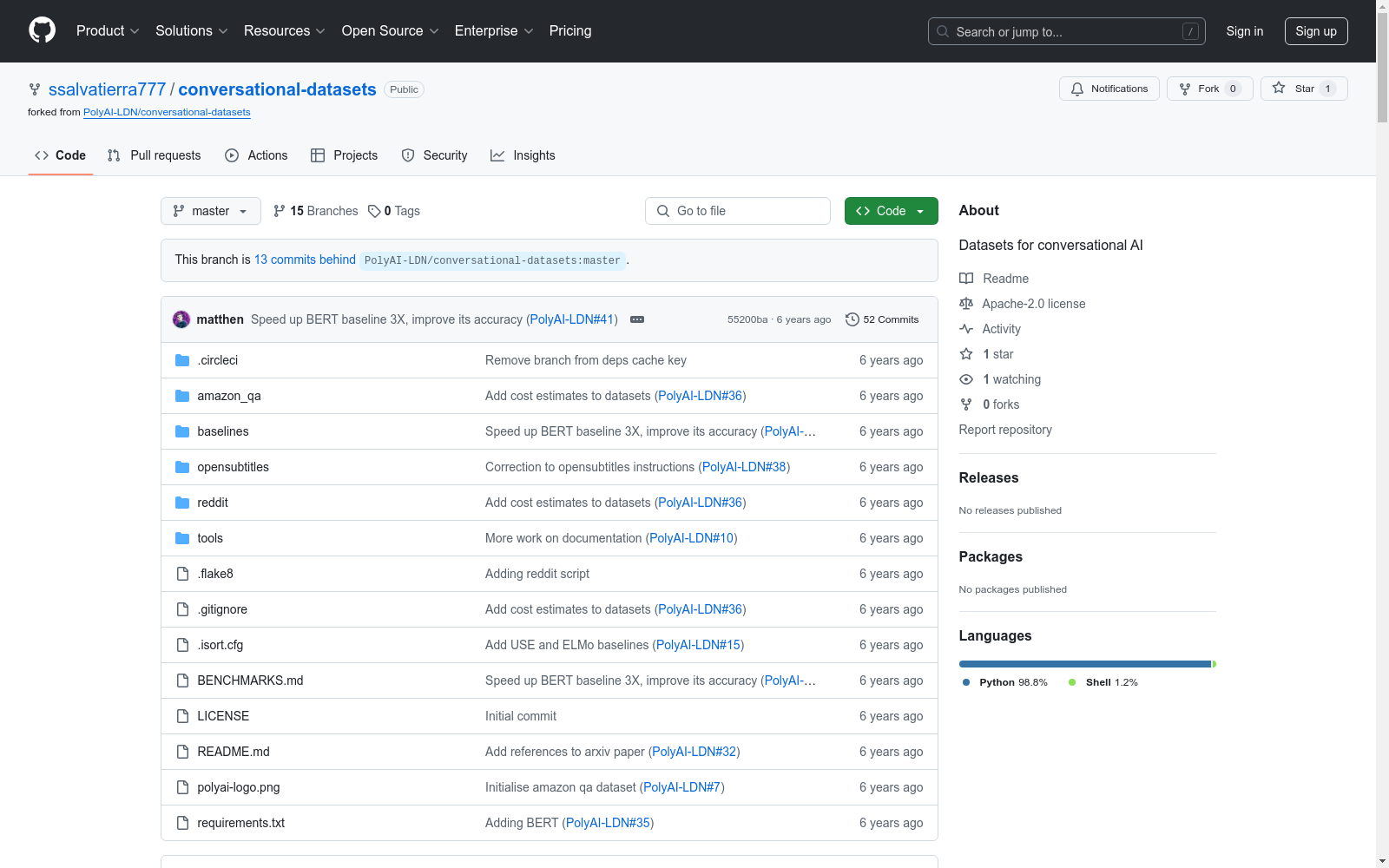Viewport: 1389px width, 868px height.
Task: Expand commit message with the ellipsis icon
Action: click(637, 319)
